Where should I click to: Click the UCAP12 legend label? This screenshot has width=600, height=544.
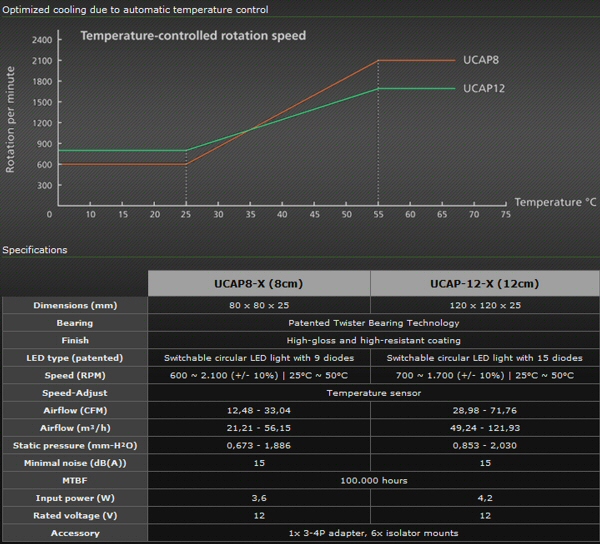tap(484, 88)
